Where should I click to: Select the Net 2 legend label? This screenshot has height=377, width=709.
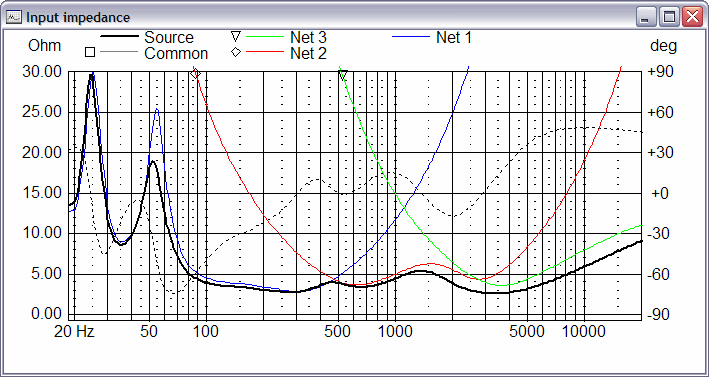point(308,53)
